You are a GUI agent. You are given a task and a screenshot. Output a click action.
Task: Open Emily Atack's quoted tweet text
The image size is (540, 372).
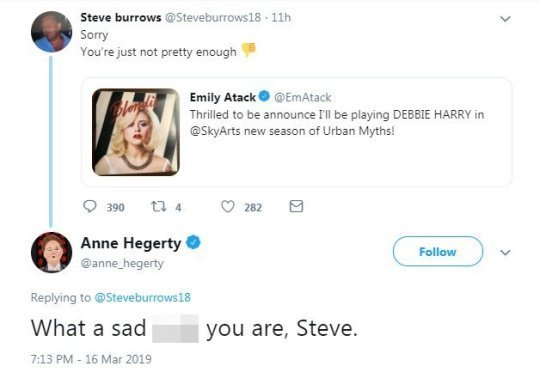[337, 123]
